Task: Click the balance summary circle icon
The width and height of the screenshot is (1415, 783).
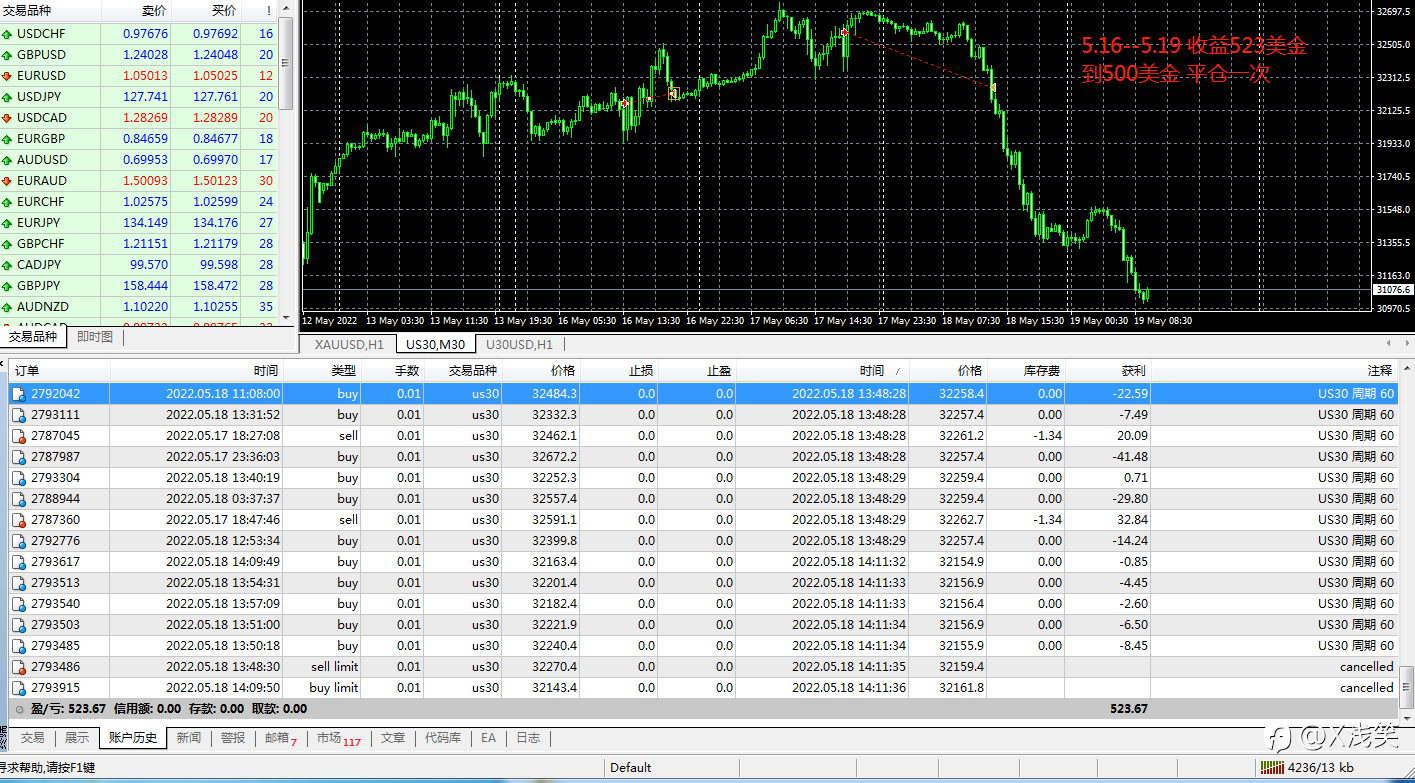Action: (x=19, y=709)
